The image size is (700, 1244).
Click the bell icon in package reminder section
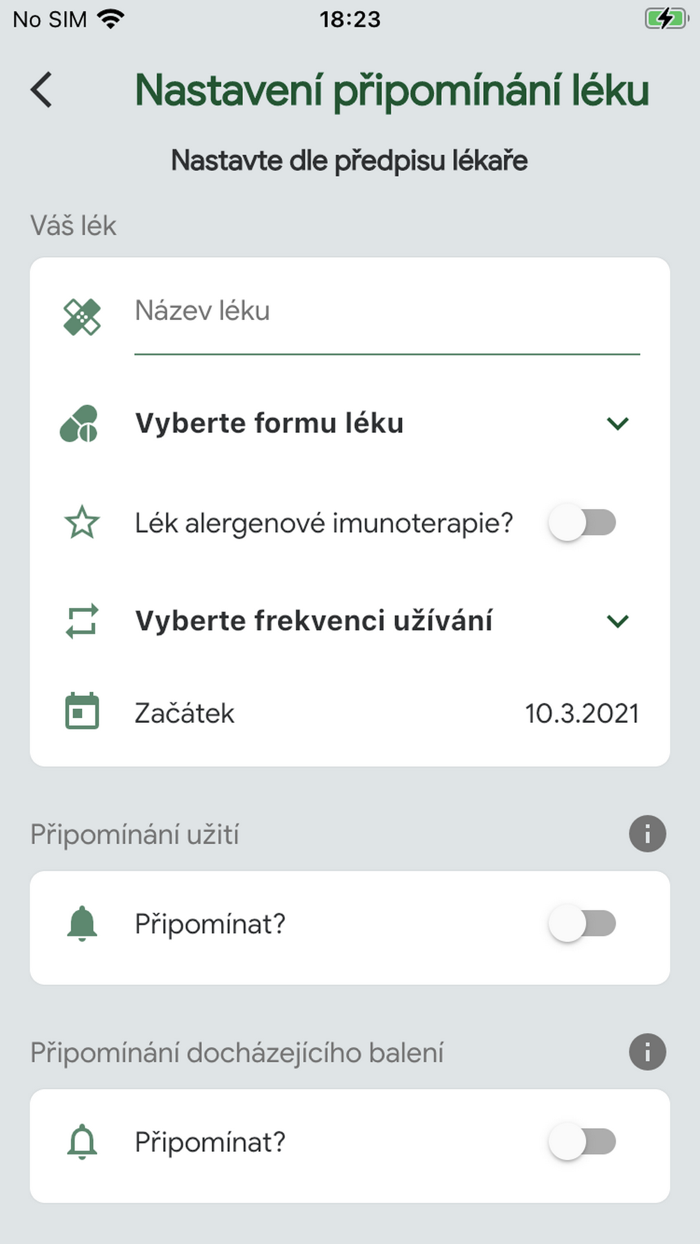(x=81, y=1143)
